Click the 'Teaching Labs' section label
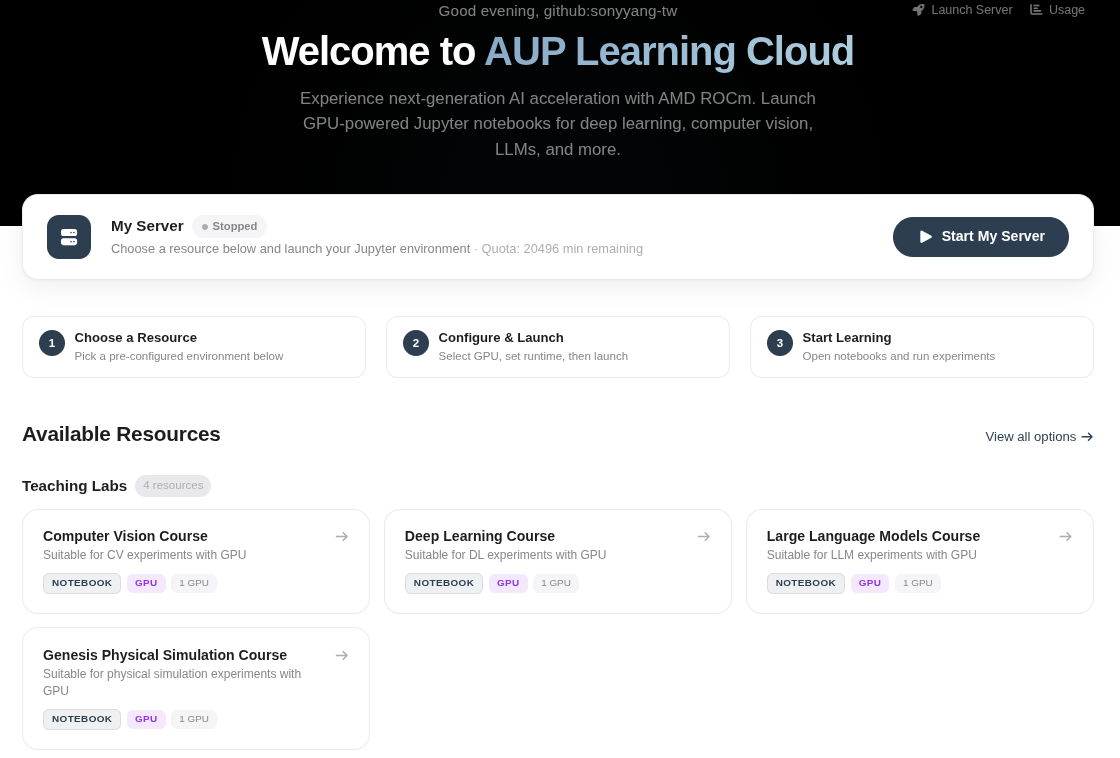Screen dimensions: 1120x758 (x=74, y=486)
